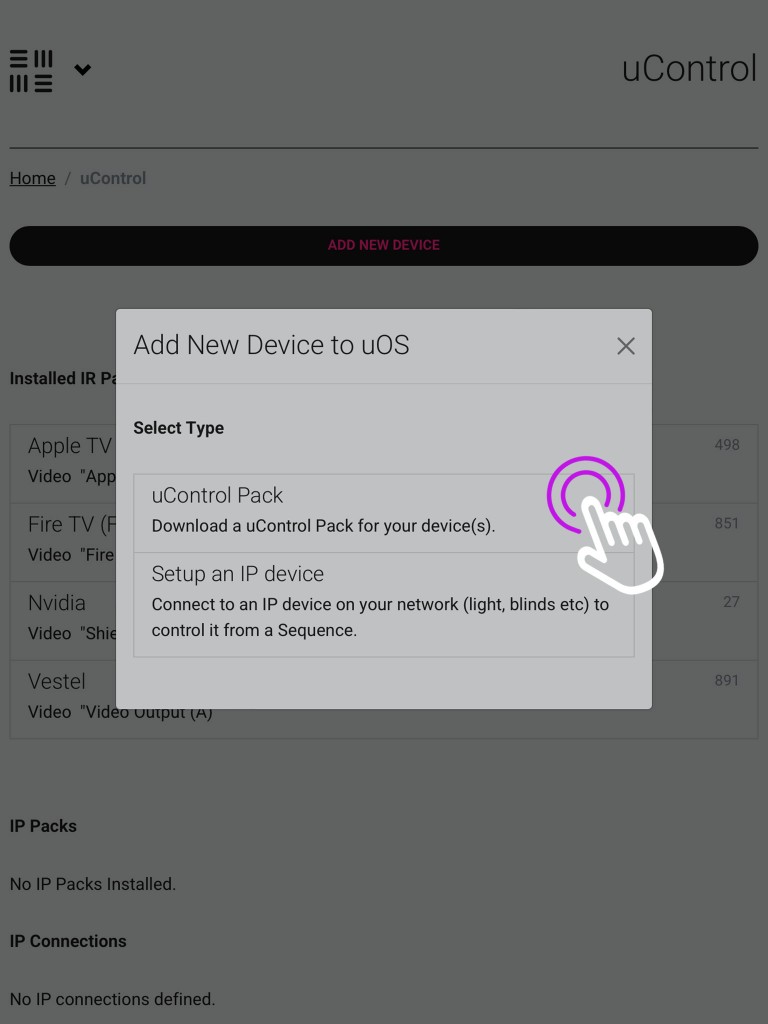Click the 27 pack number
Viewport: 768px width, 1024px height.
pos(731,601)
